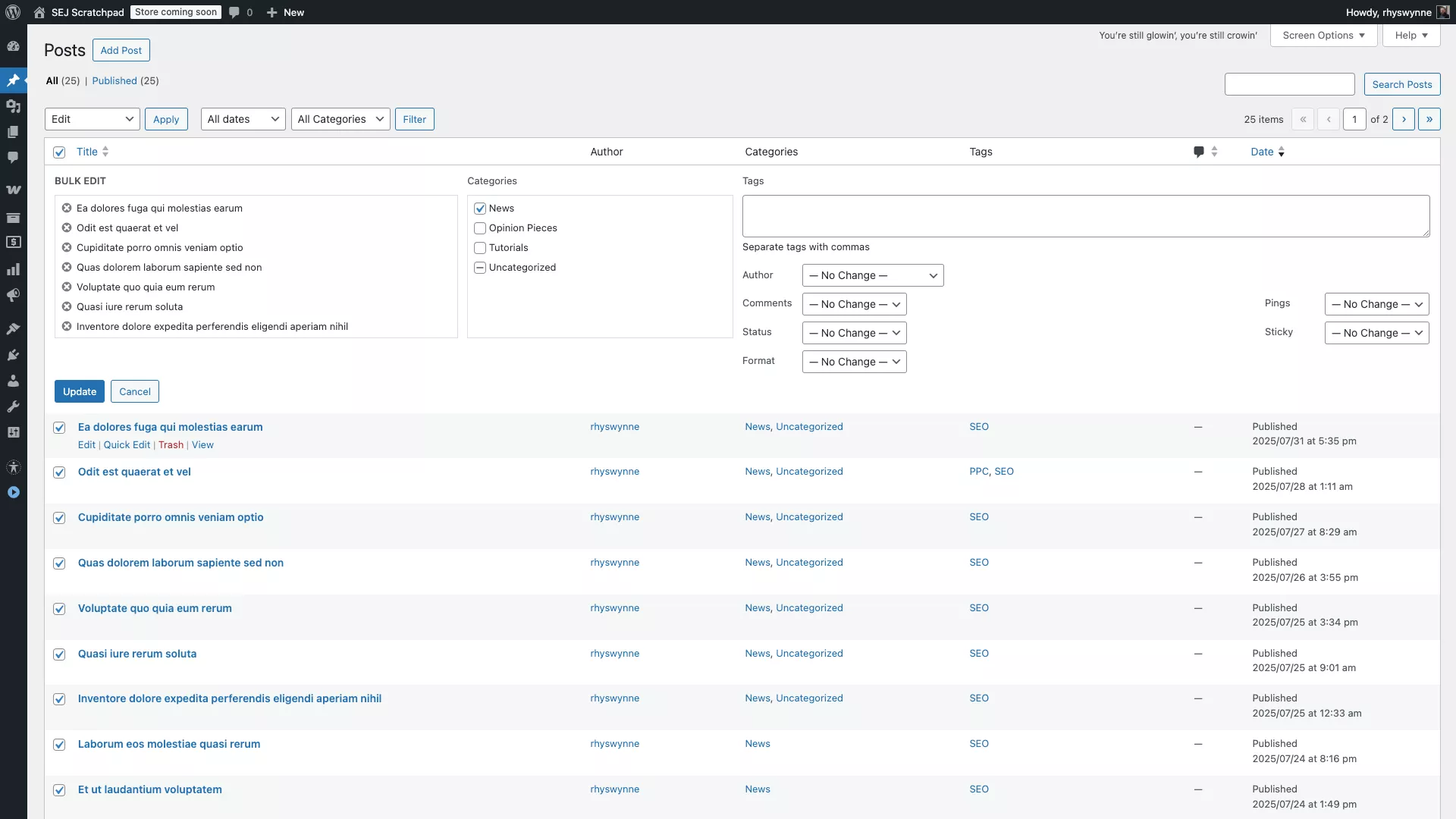Expand the Screen Options panel
This screenshot has height=819, width=1456.
[x=1323, y=35]
